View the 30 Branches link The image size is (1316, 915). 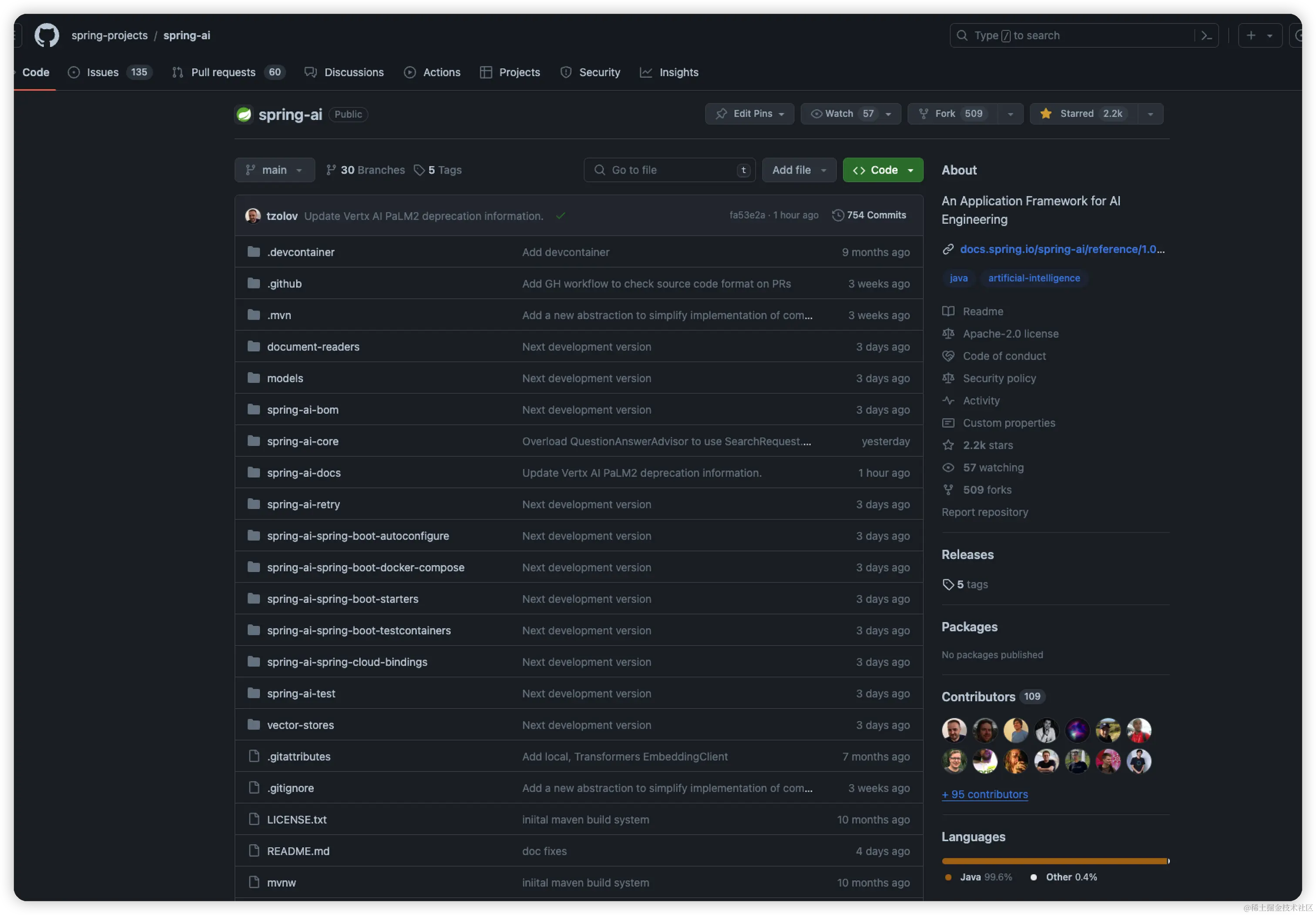click(365, 170)
